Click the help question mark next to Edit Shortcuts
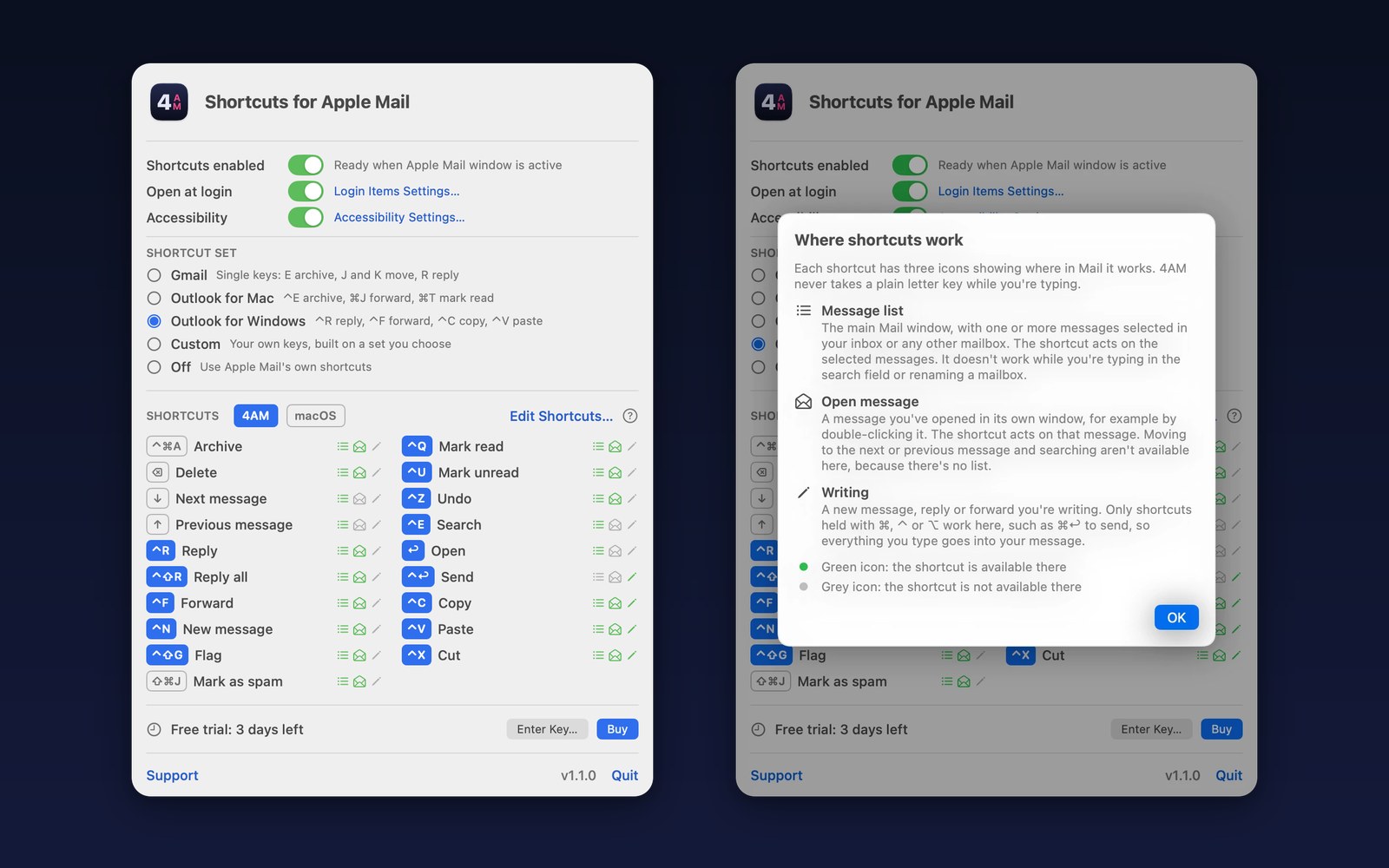1389x868 pixels. (x=630, y=416)
